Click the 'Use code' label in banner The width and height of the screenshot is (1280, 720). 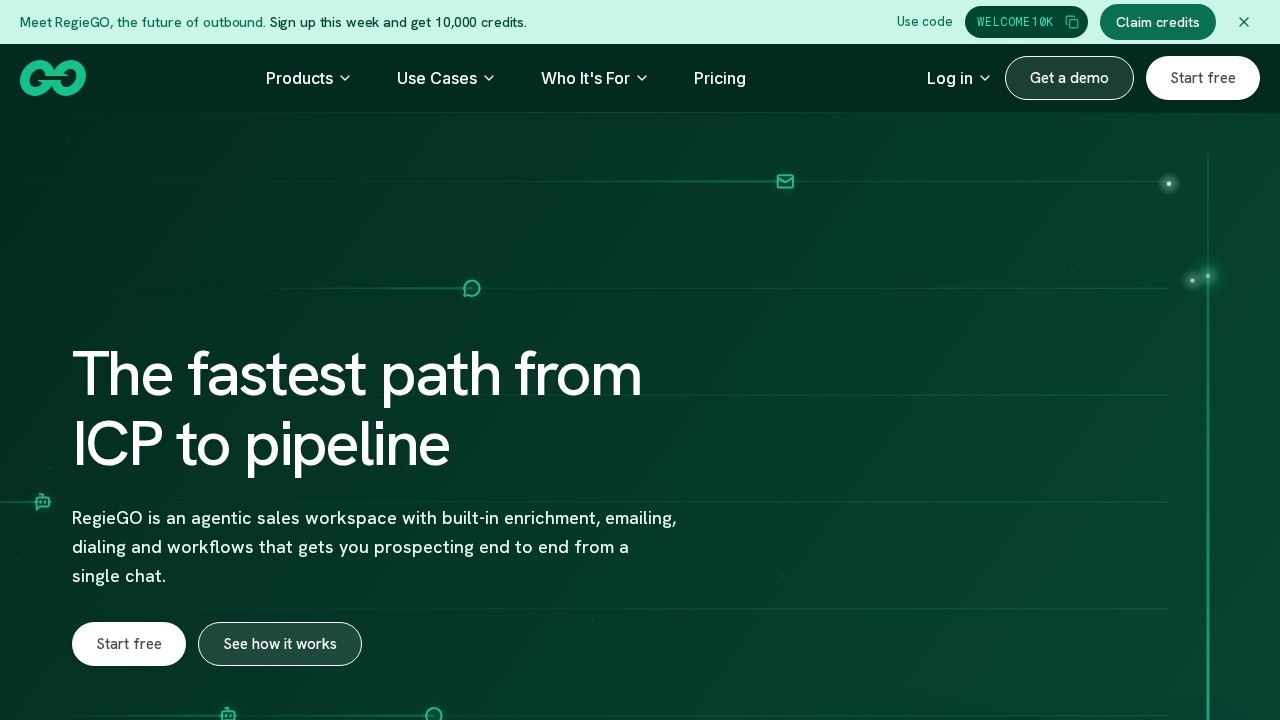click(924, 22)
